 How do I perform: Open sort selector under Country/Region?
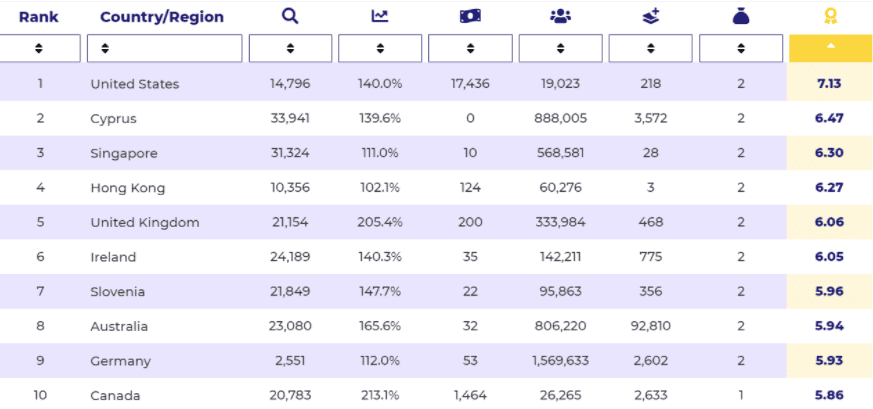[x=164, y=48]
